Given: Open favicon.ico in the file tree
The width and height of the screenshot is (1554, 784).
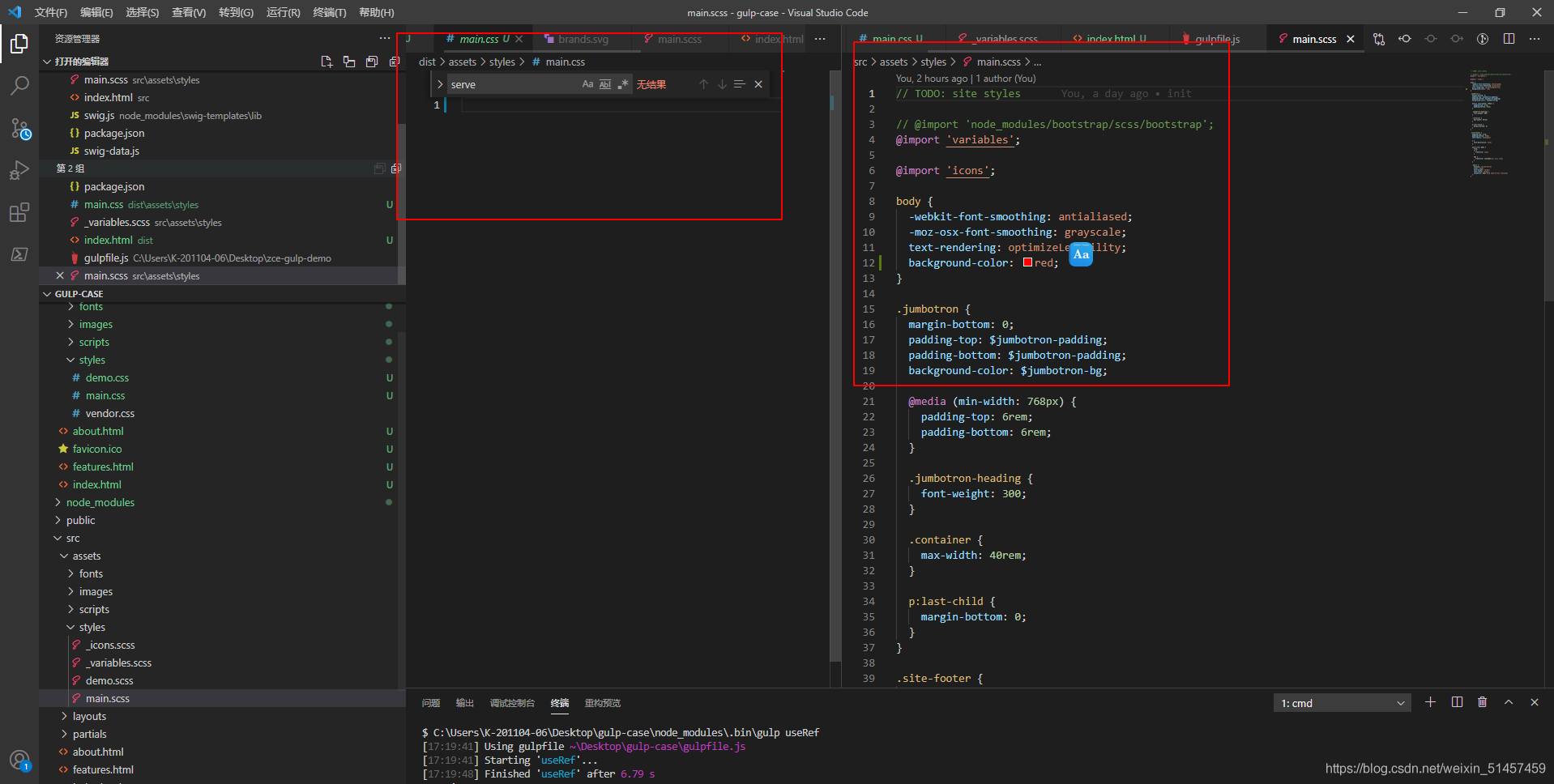Looking at the screenshot, I should click(97, 449).
